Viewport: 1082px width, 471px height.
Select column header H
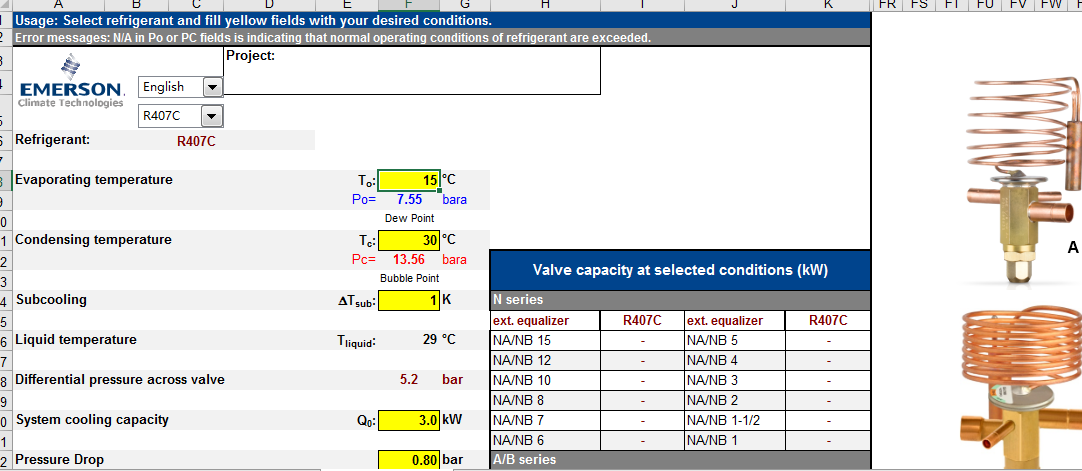point(544,4)
